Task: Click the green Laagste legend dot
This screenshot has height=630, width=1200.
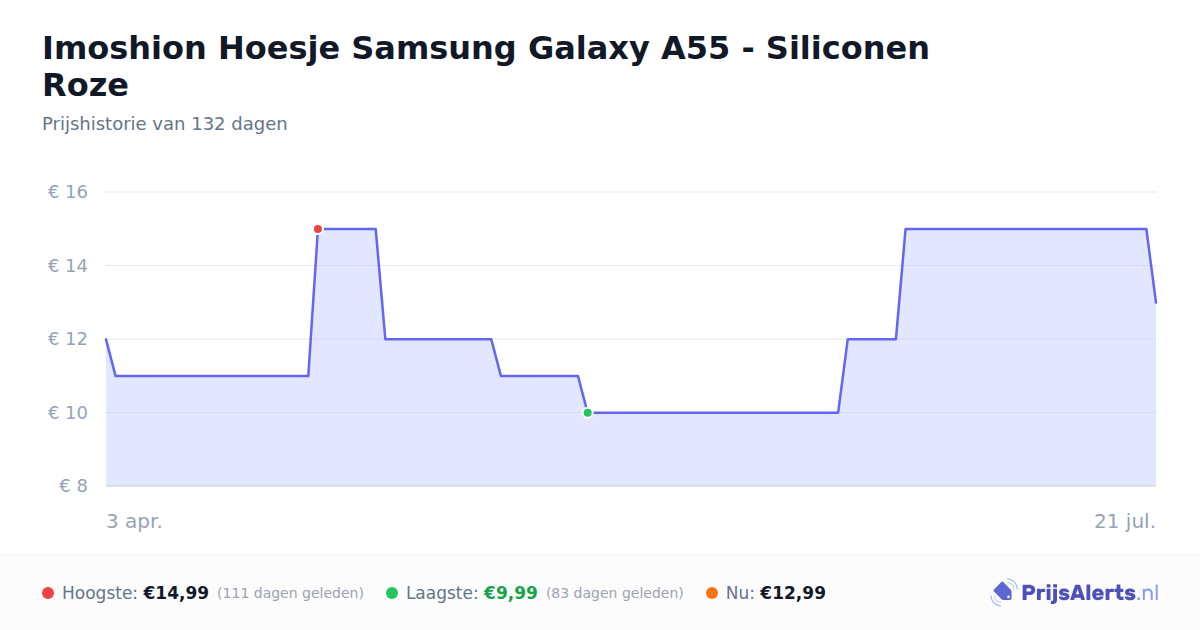Action: (x=392, y=593)
